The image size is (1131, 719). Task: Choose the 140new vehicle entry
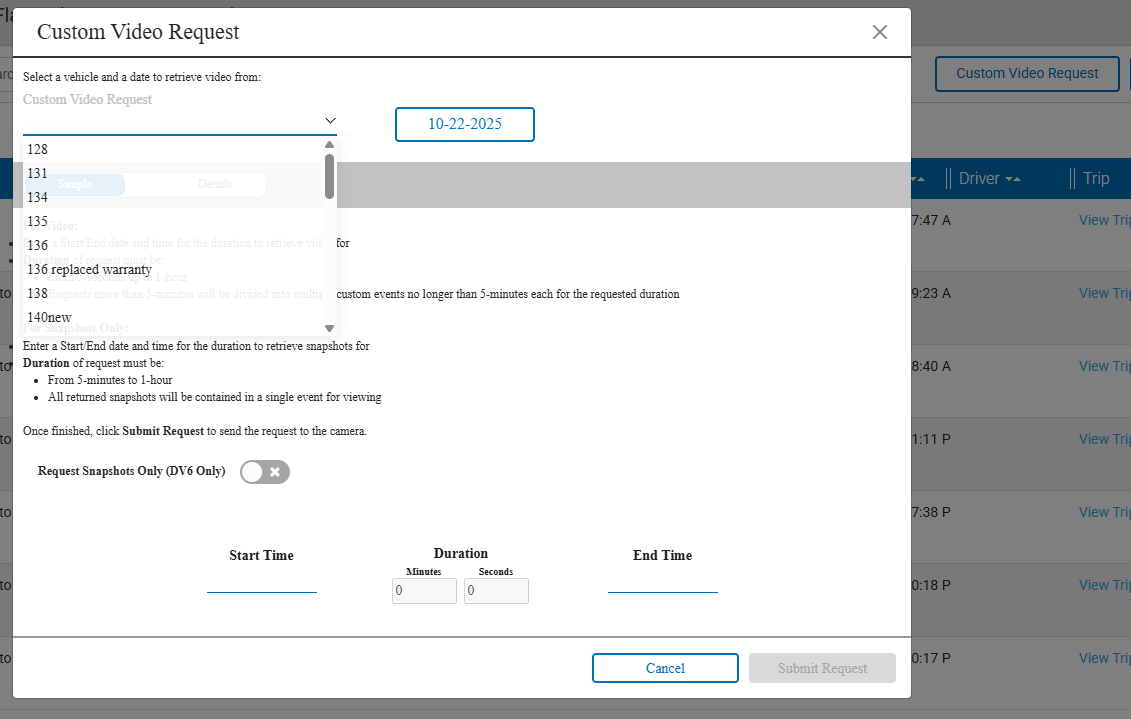(x=50, y=317)
